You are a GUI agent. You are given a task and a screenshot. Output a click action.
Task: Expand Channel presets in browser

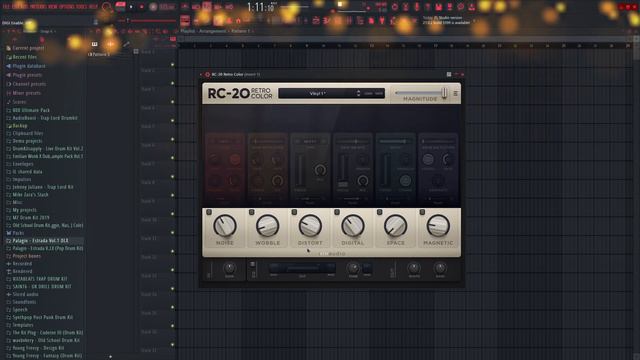coord(26,84)
